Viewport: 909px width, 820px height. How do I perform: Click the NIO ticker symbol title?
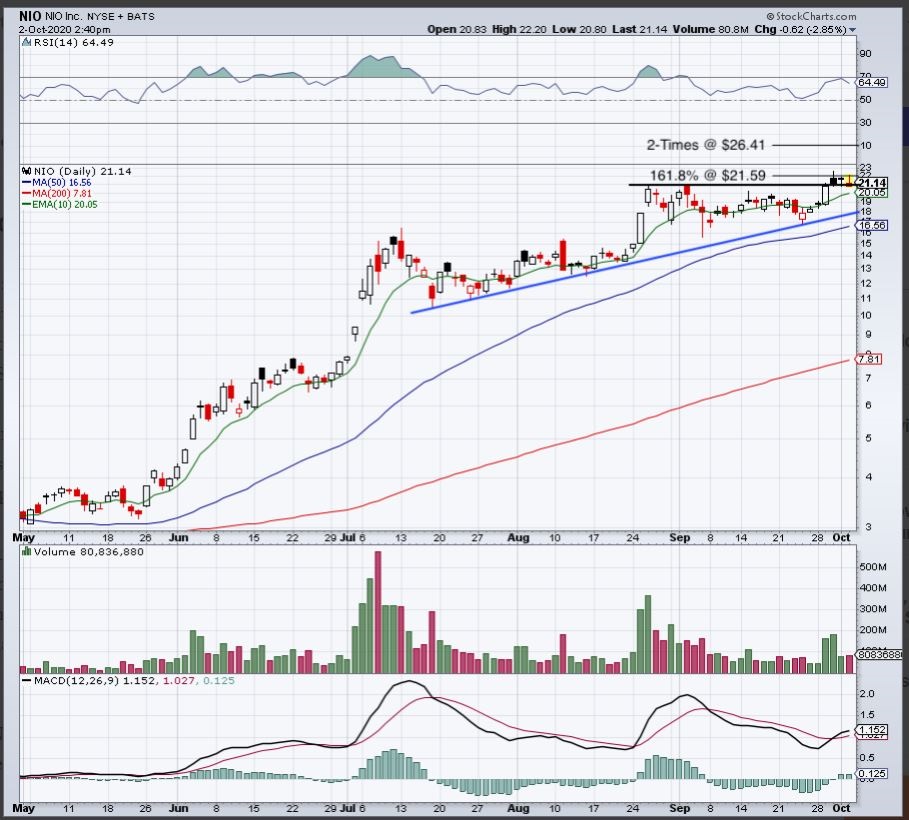[30, 16]
